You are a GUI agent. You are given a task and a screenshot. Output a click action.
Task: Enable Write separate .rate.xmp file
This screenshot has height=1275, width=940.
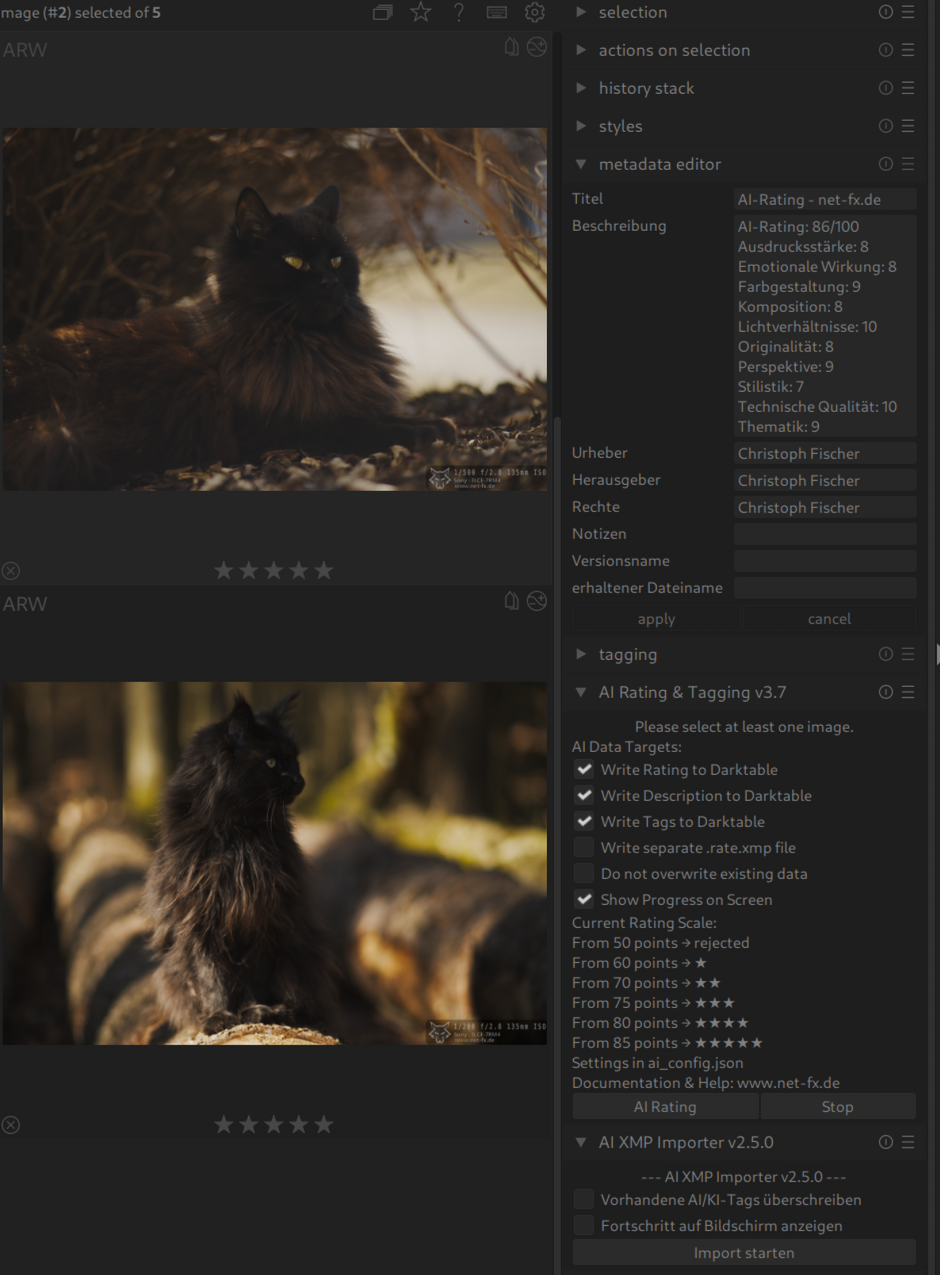point(584,848)
